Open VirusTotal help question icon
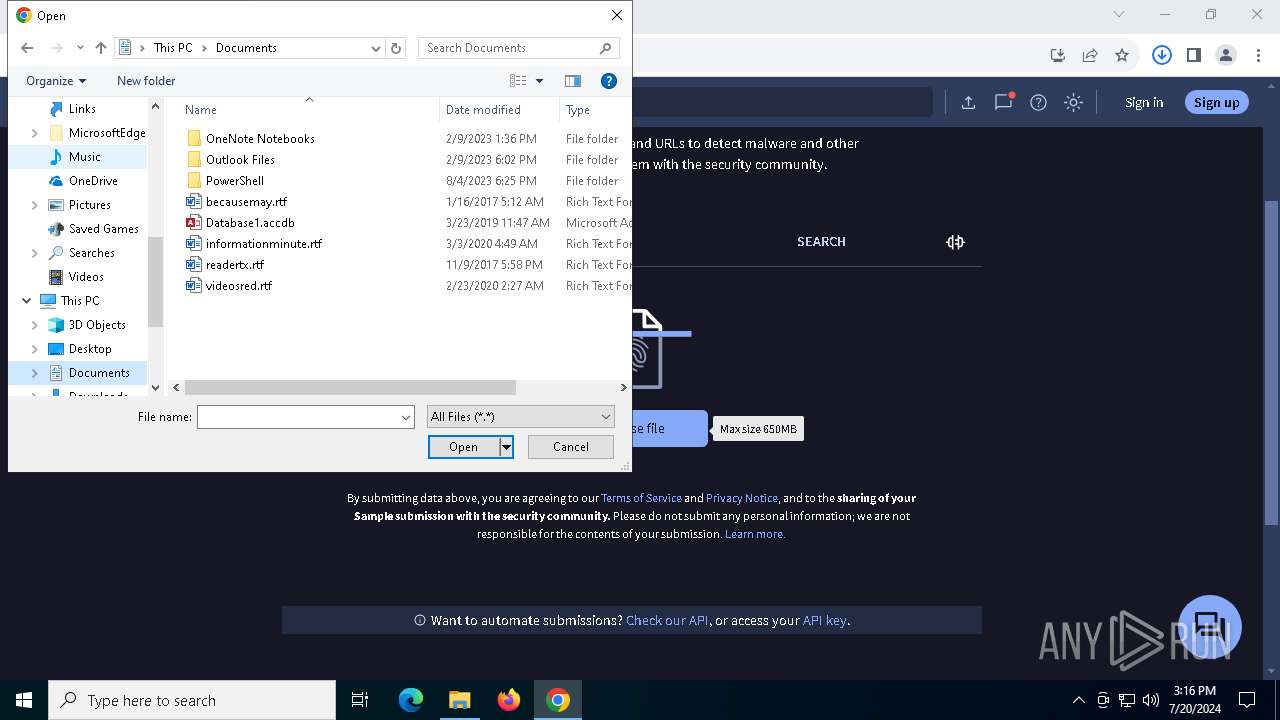The height and width of the screenshot is (720, 1280). coord(1039,102)
